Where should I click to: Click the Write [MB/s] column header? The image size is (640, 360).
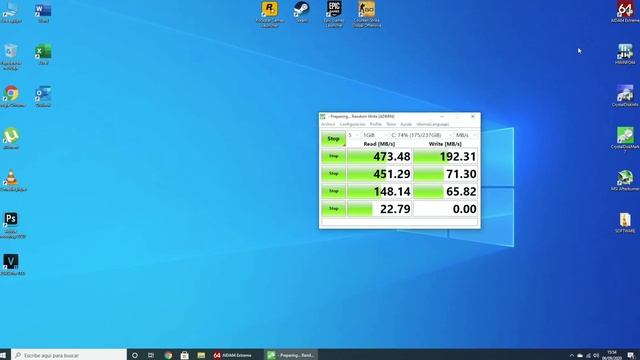click(445, 144)
